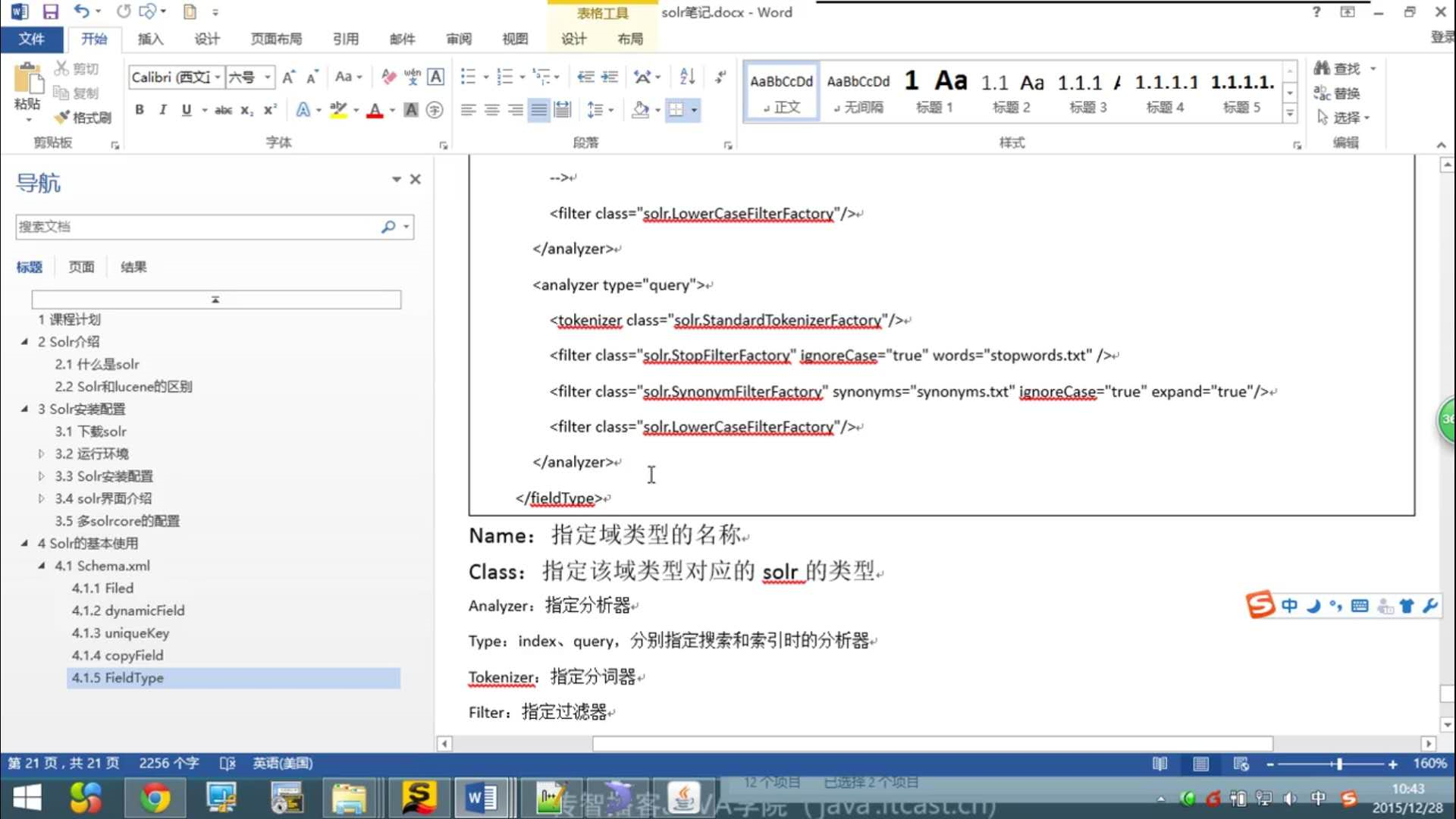1456x819 pixels.
Task: Switch to the 视图 View tab
Action: coord(515,39)
